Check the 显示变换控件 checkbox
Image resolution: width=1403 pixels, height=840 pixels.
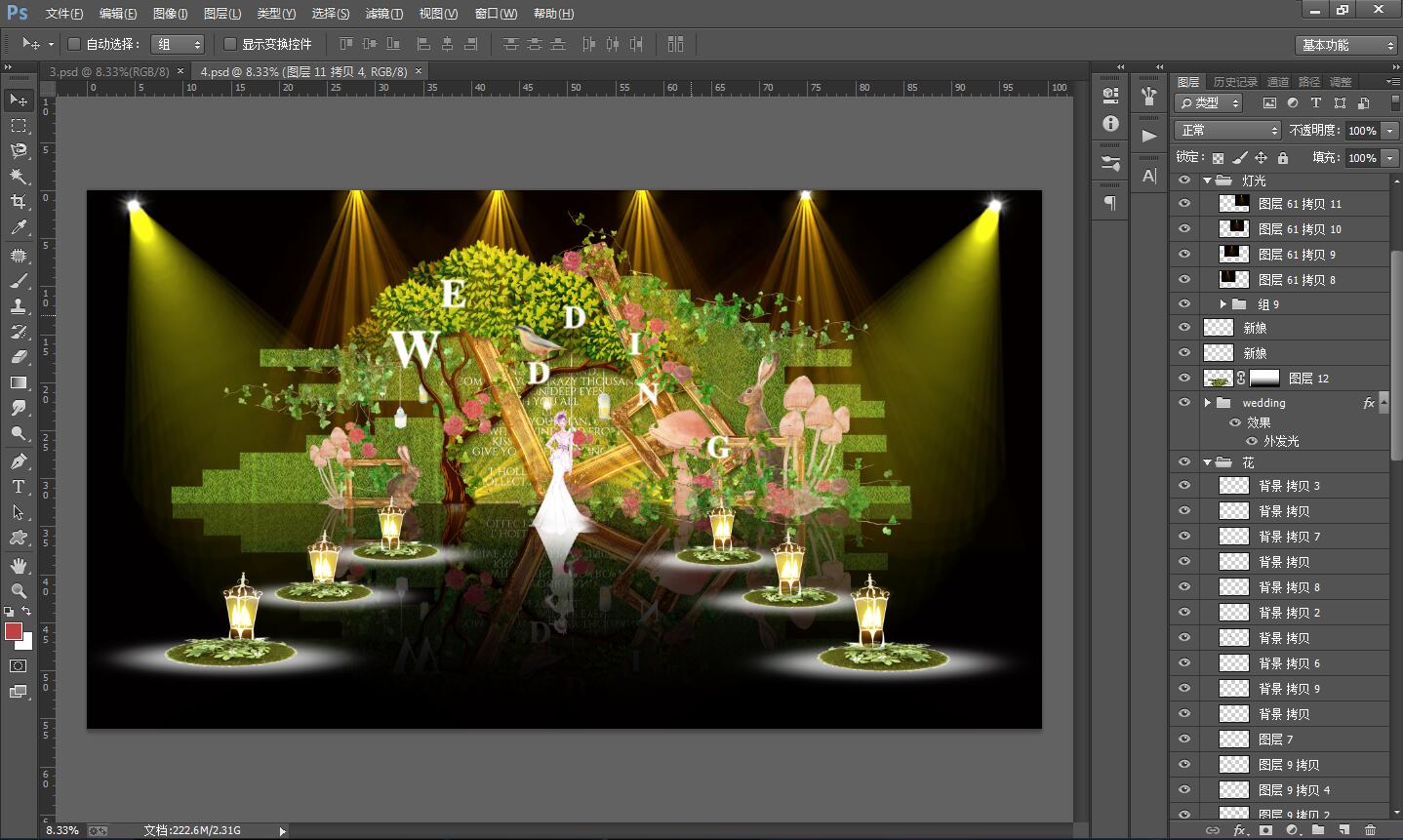(230, 44)
